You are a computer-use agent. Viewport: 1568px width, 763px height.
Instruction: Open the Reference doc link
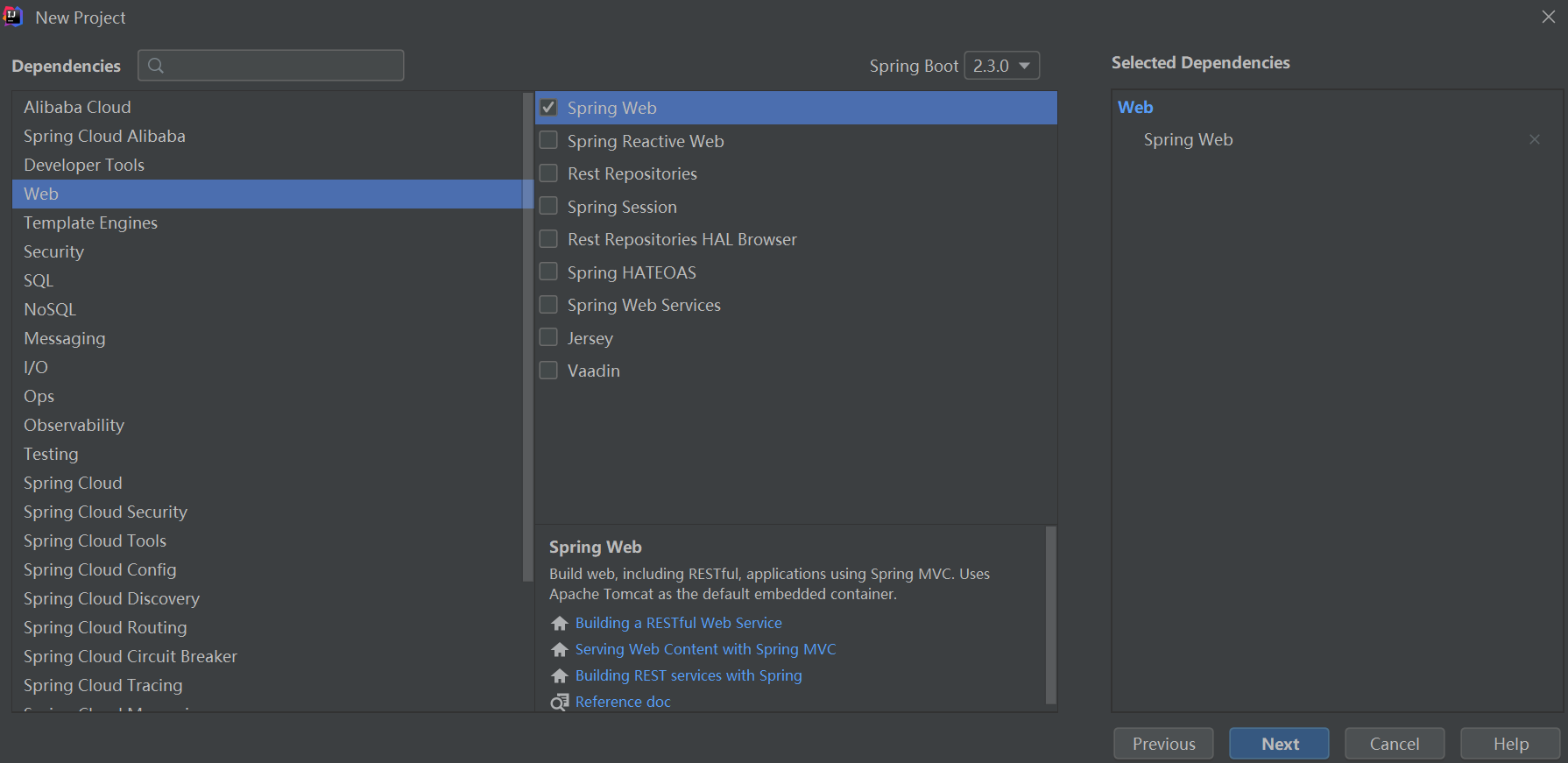pyautogui.click(x=623, y=702)
